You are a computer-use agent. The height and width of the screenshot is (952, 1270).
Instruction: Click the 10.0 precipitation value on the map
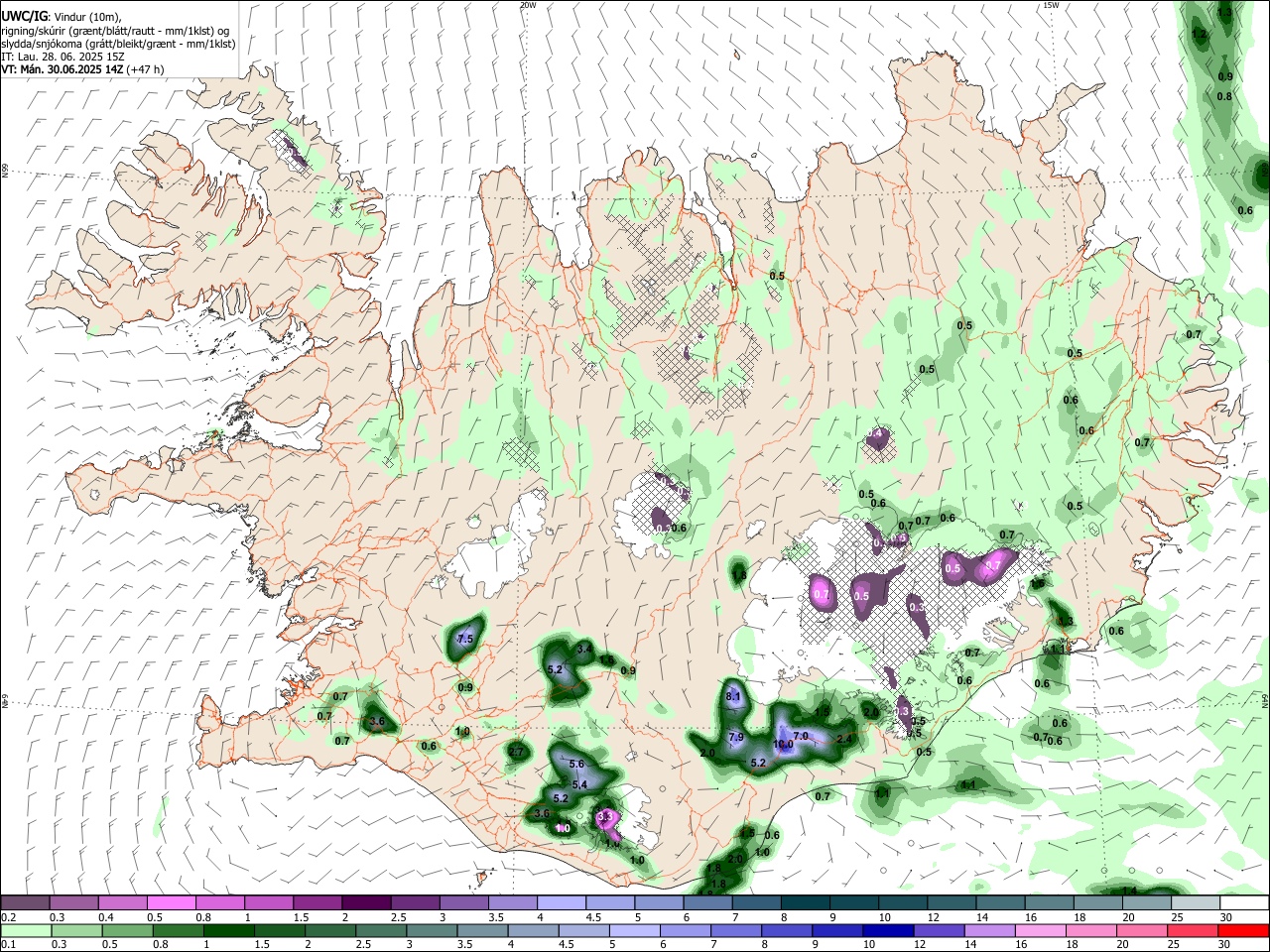click(x=783, y=745)
